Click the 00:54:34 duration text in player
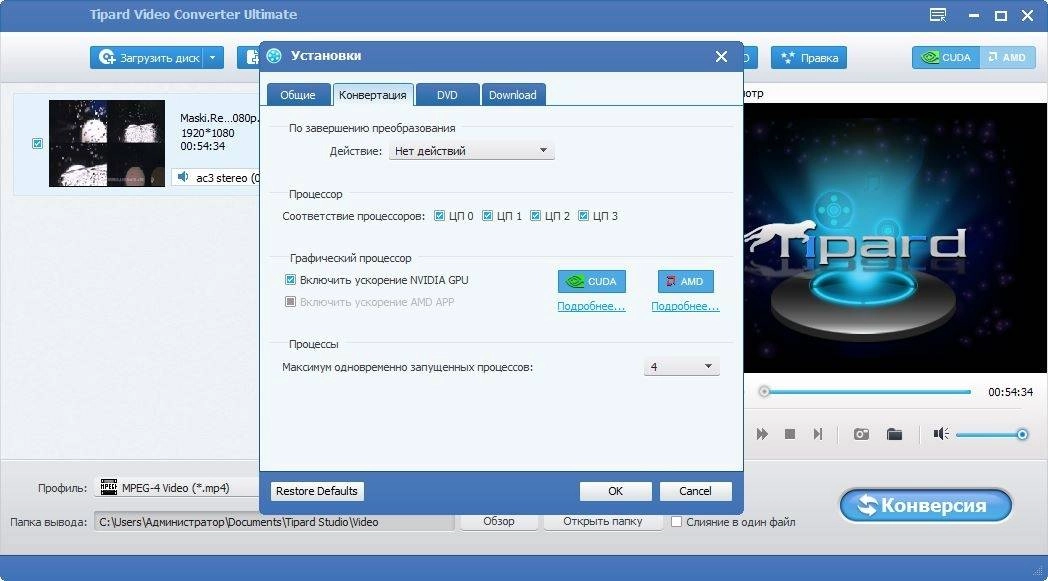This screenshot has width=1048, height=581. pos(1011,392)
